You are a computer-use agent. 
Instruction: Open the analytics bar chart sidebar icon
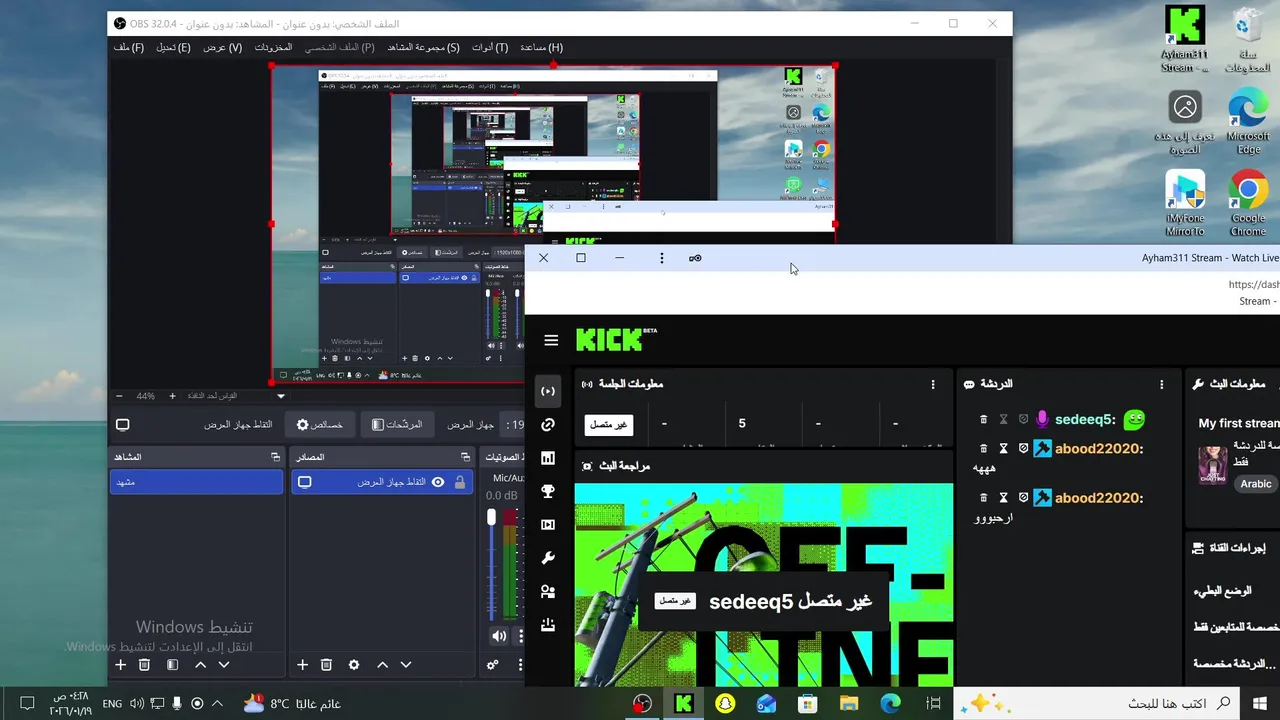pyautogui.click(x=548, y=458)
